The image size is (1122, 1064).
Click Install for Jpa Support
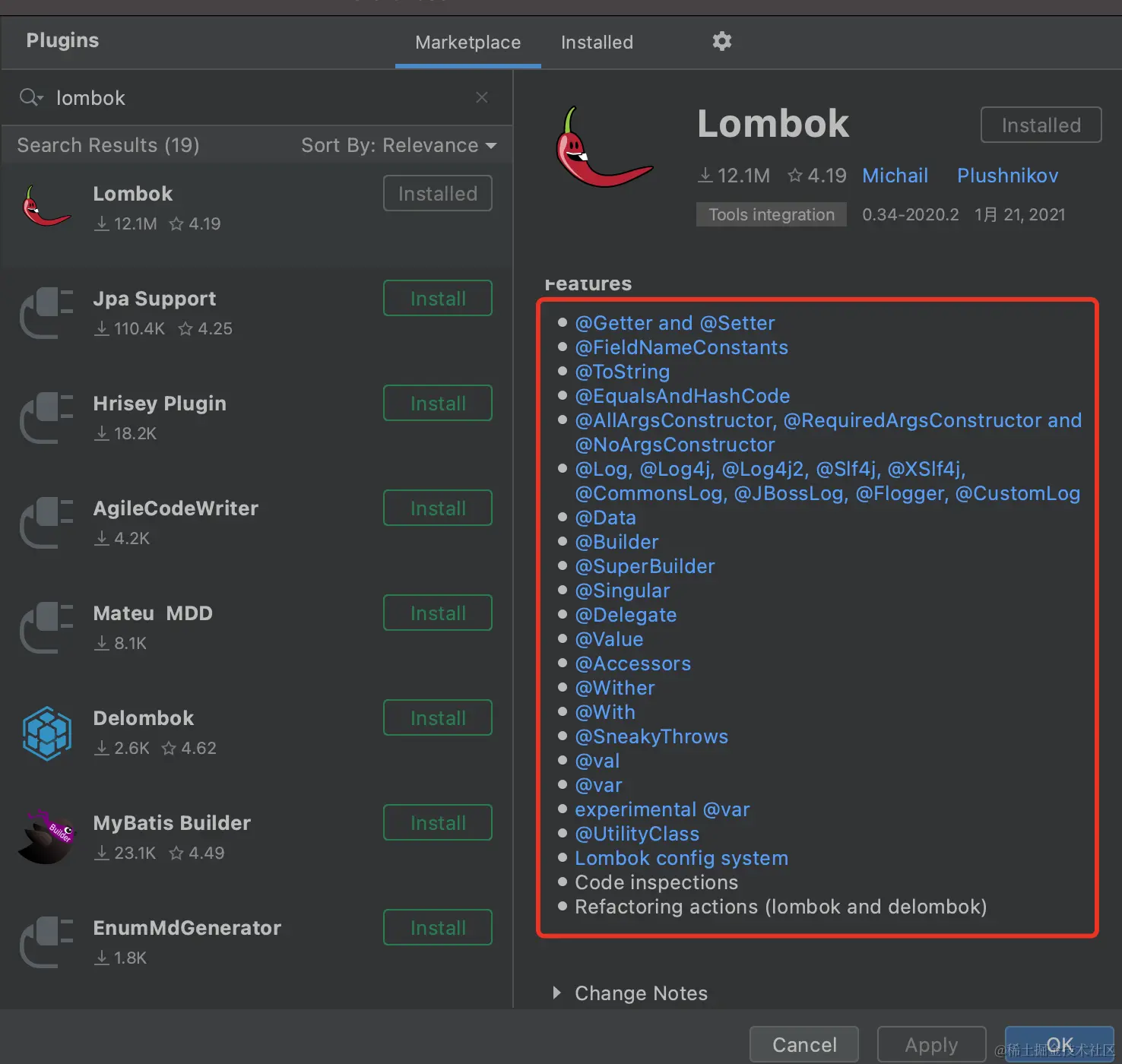point(437,298)
